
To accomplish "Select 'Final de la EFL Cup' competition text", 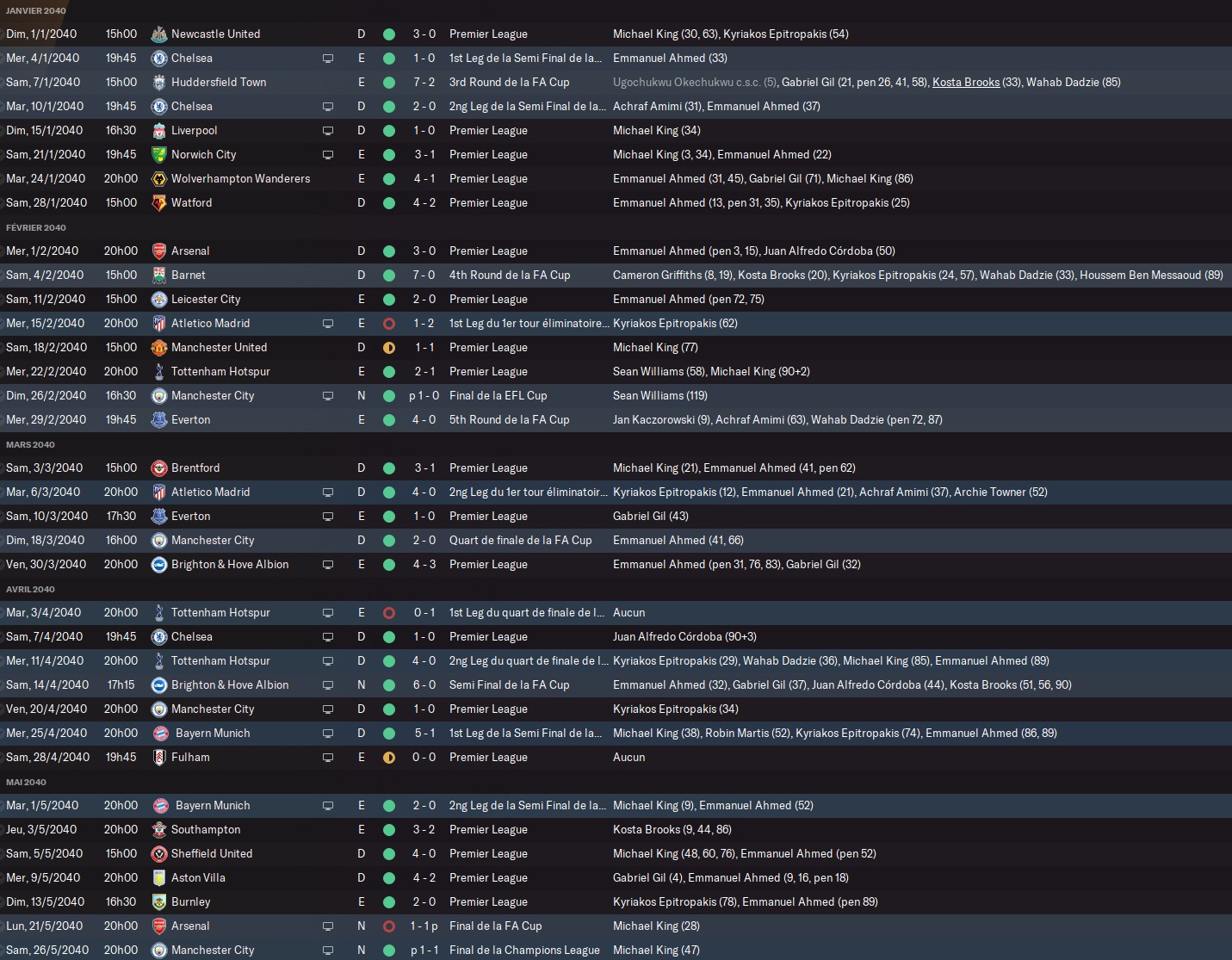I will point(498,396).
